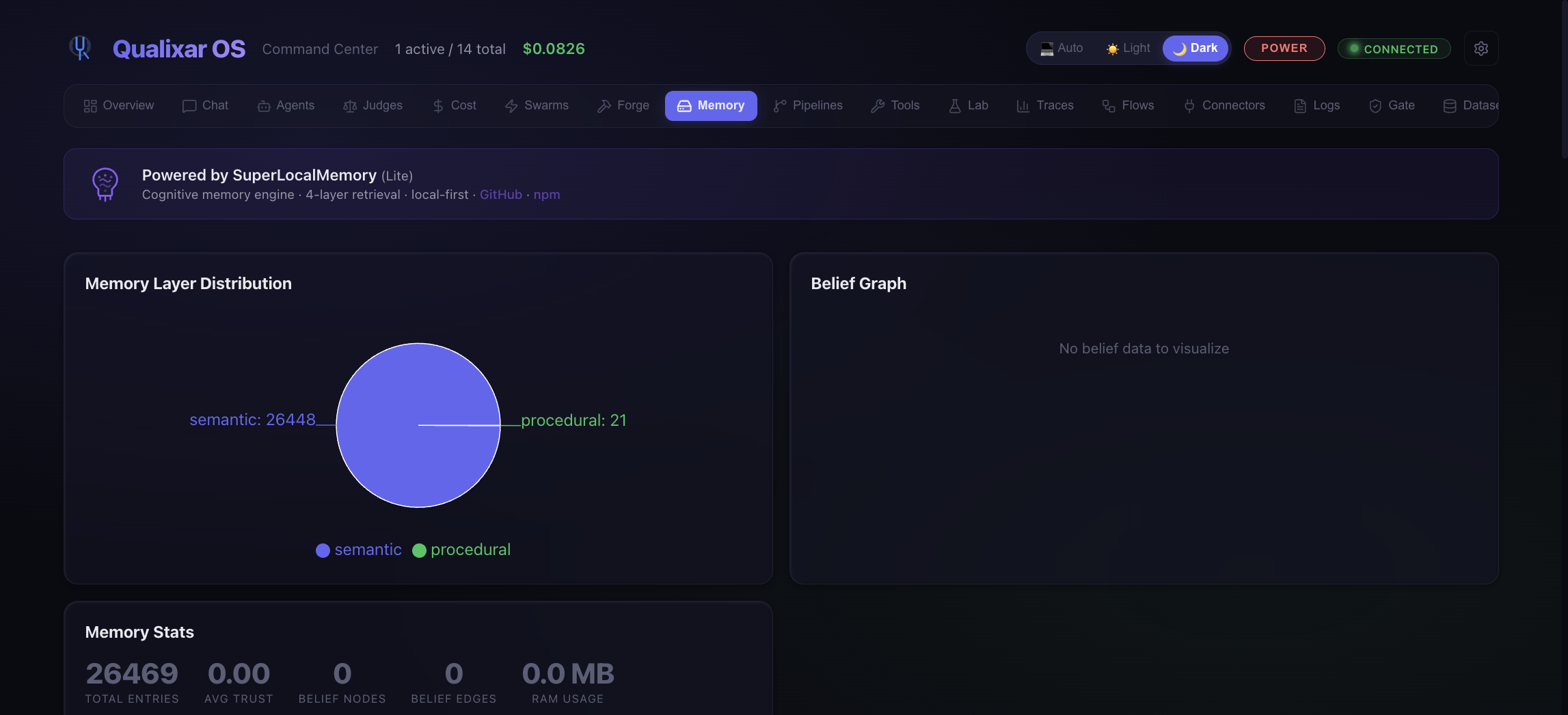Click the Pipelines branch icon
The image size is (1568, 715).
tap(780, 106)
